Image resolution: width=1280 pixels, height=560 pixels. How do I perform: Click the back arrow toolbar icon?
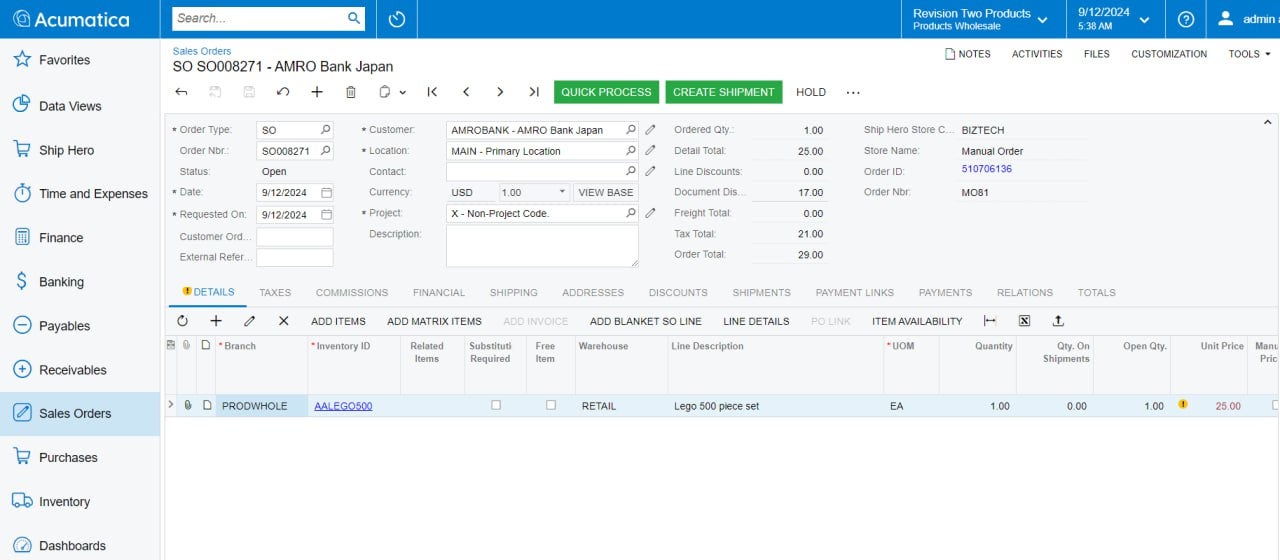click(181, 92)
